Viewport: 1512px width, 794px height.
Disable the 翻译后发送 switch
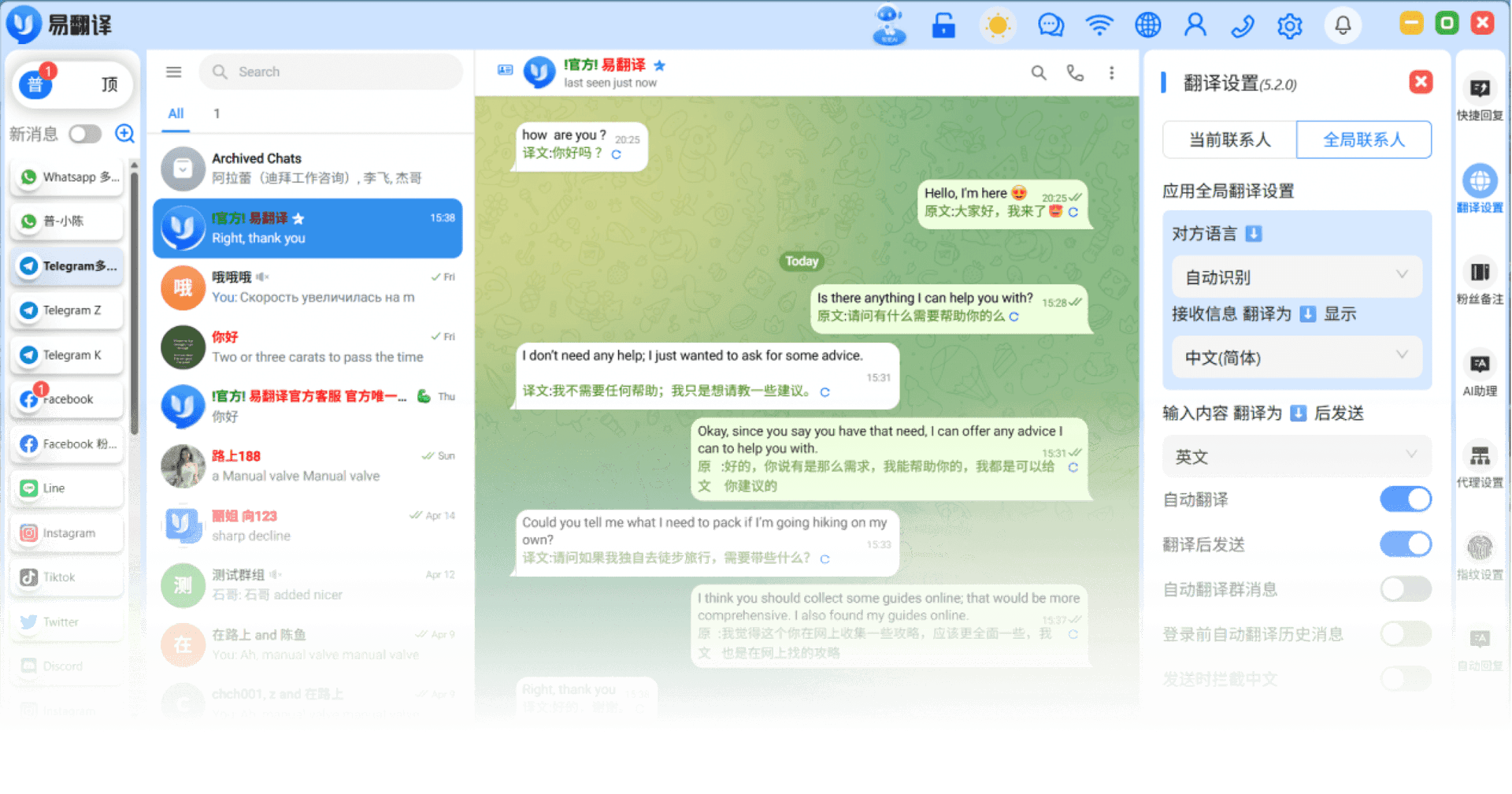click(x=1406, y=544)
